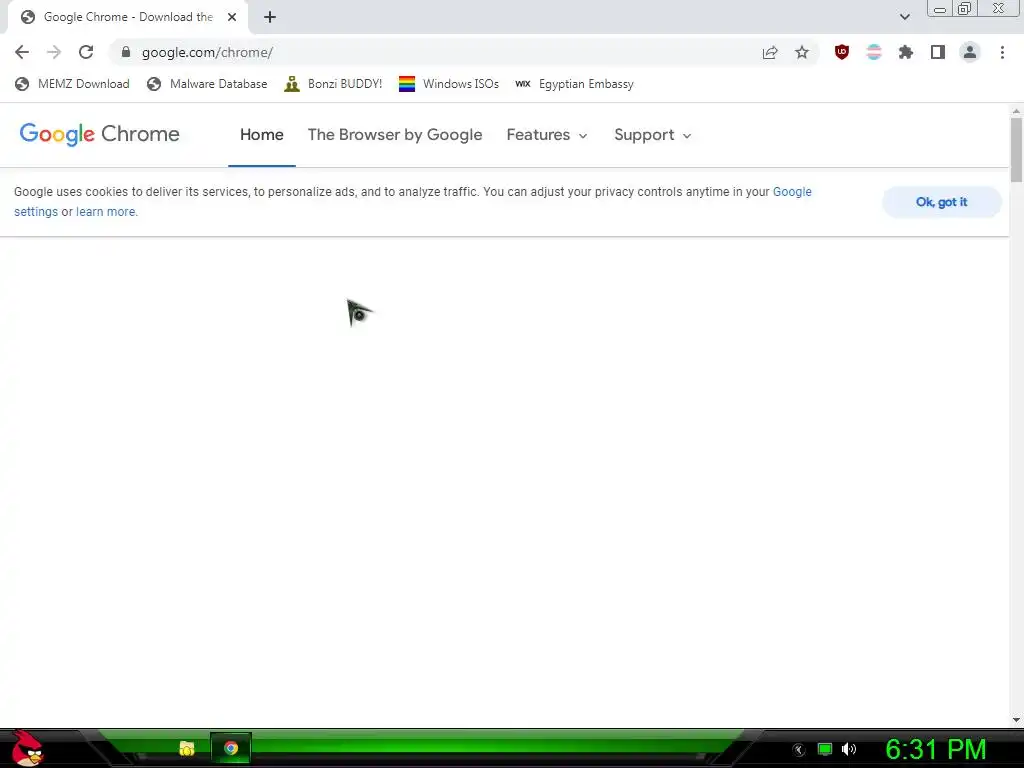This screenshot has height=768, width=1024.
Task: View site info via the lock icon
Action: [x=126, y=52]
